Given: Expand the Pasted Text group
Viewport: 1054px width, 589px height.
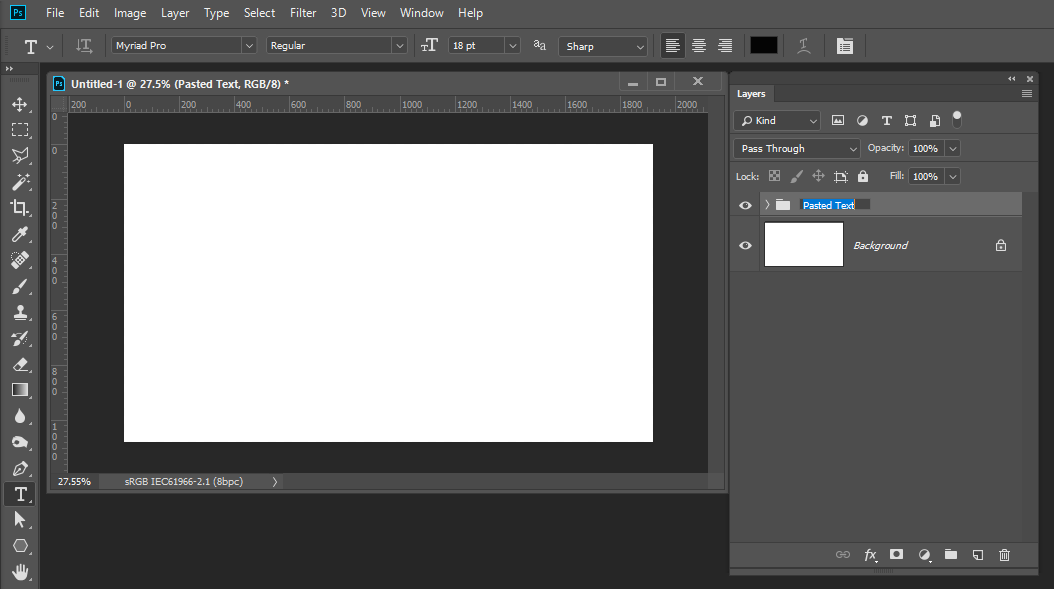Looking at the screenshot, I should click(765, 204).
